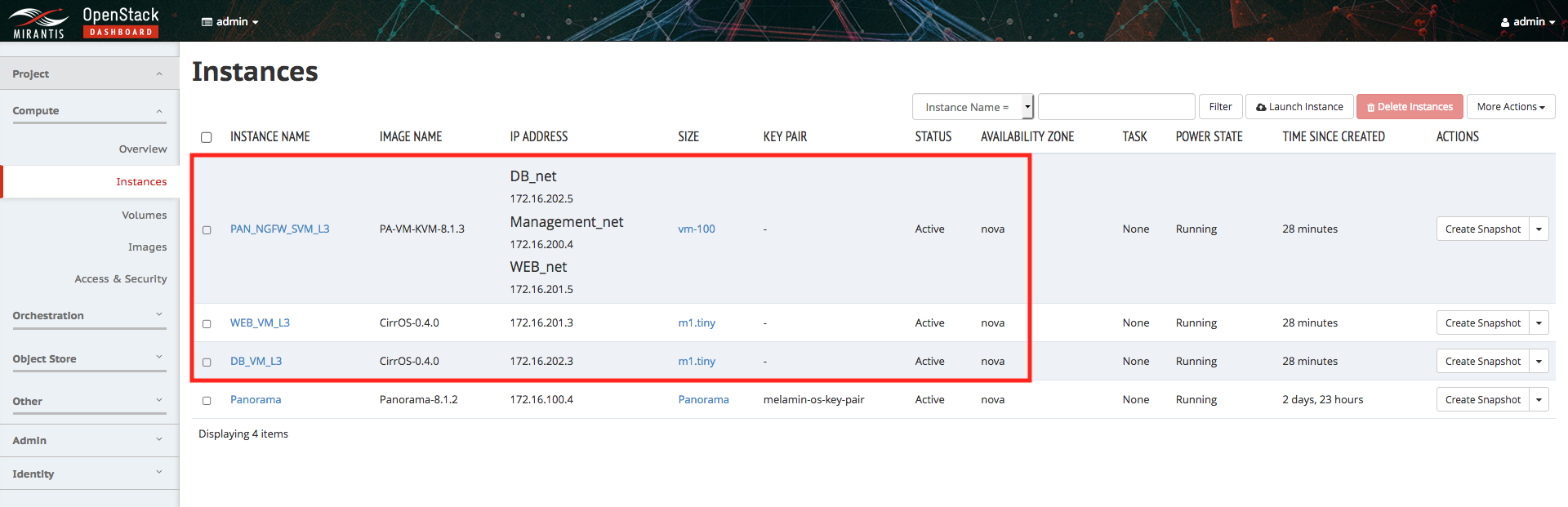Create Snapshot for WEB_VM_L3
Image resolution: width=1568 pixels, height=507 pixels.
(1483, 323)
